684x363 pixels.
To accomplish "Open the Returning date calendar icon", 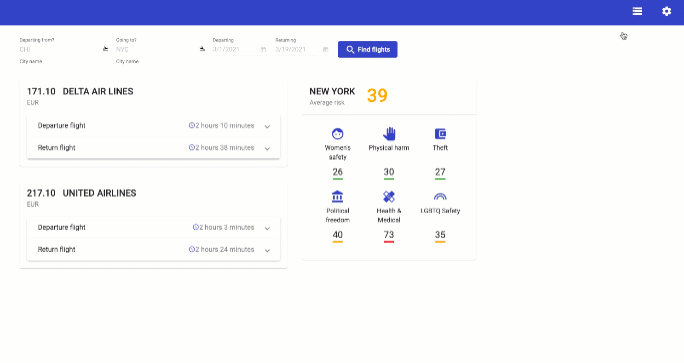I will click(325, 50).
